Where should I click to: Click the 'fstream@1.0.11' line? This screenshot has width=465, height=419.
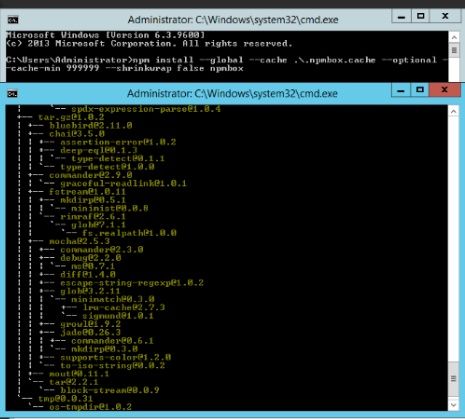tap(88, 192)
